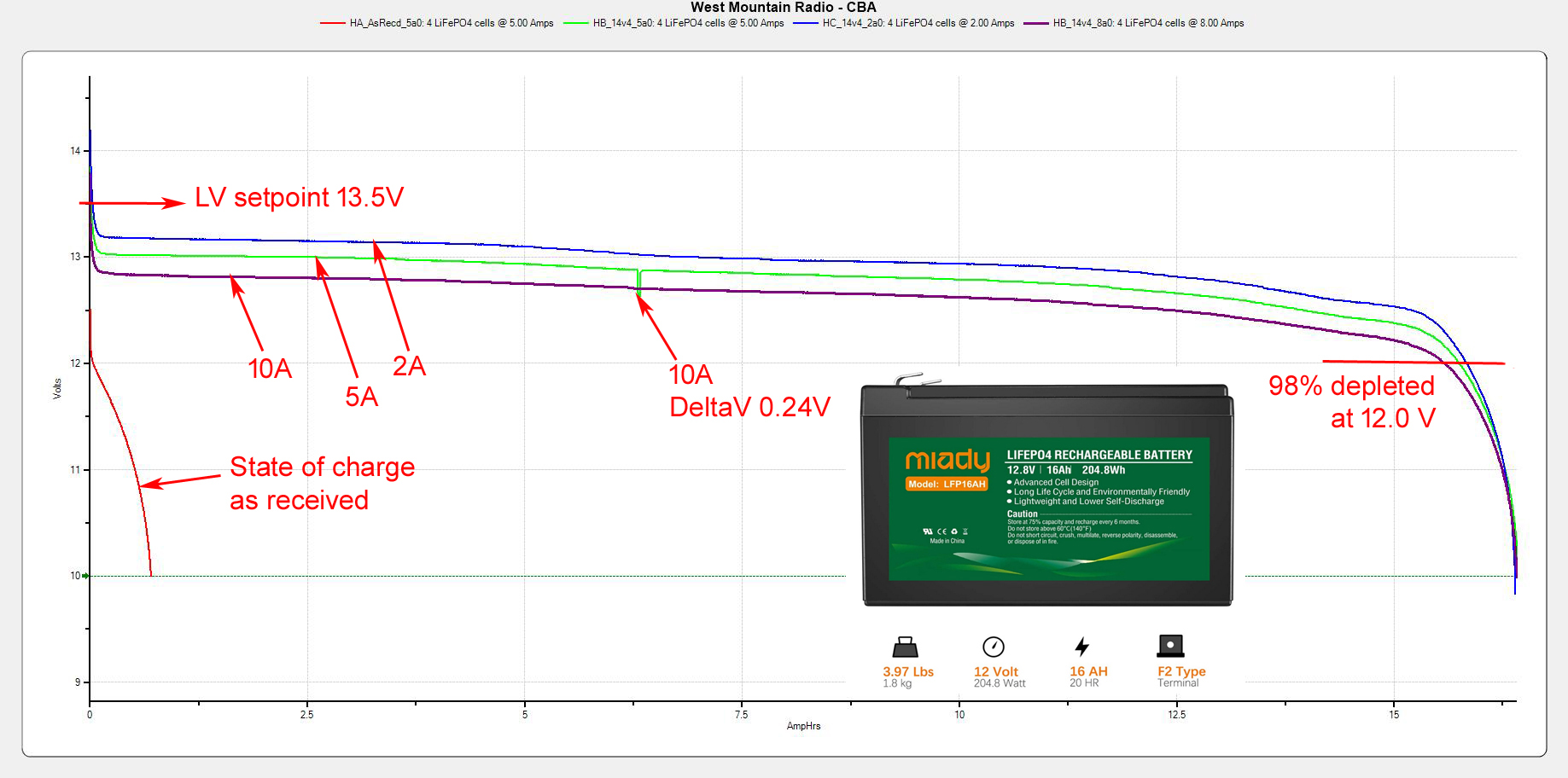Click the gauge icon above 12 Volt
Image resolution: width=1568 pixels, height=778 pixels.
[994, 647]
